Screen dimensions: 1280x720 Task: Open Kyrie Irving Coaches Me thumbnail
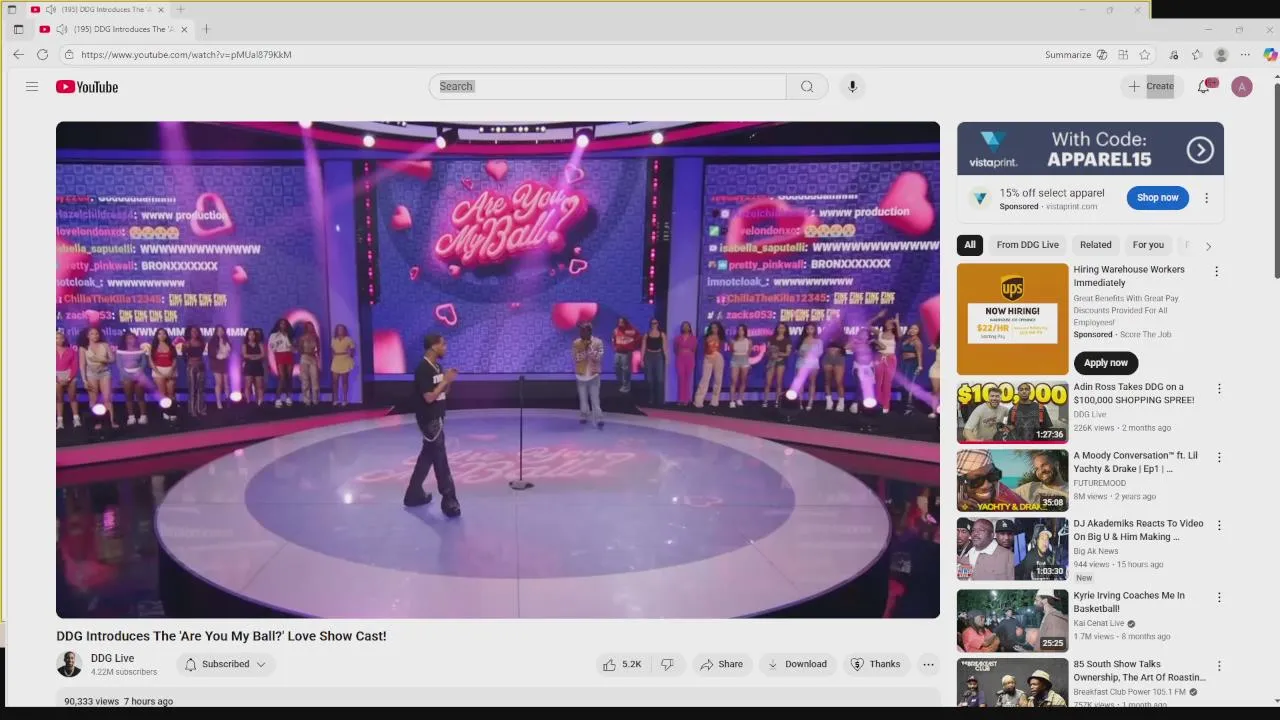(x=1013, y=620)
